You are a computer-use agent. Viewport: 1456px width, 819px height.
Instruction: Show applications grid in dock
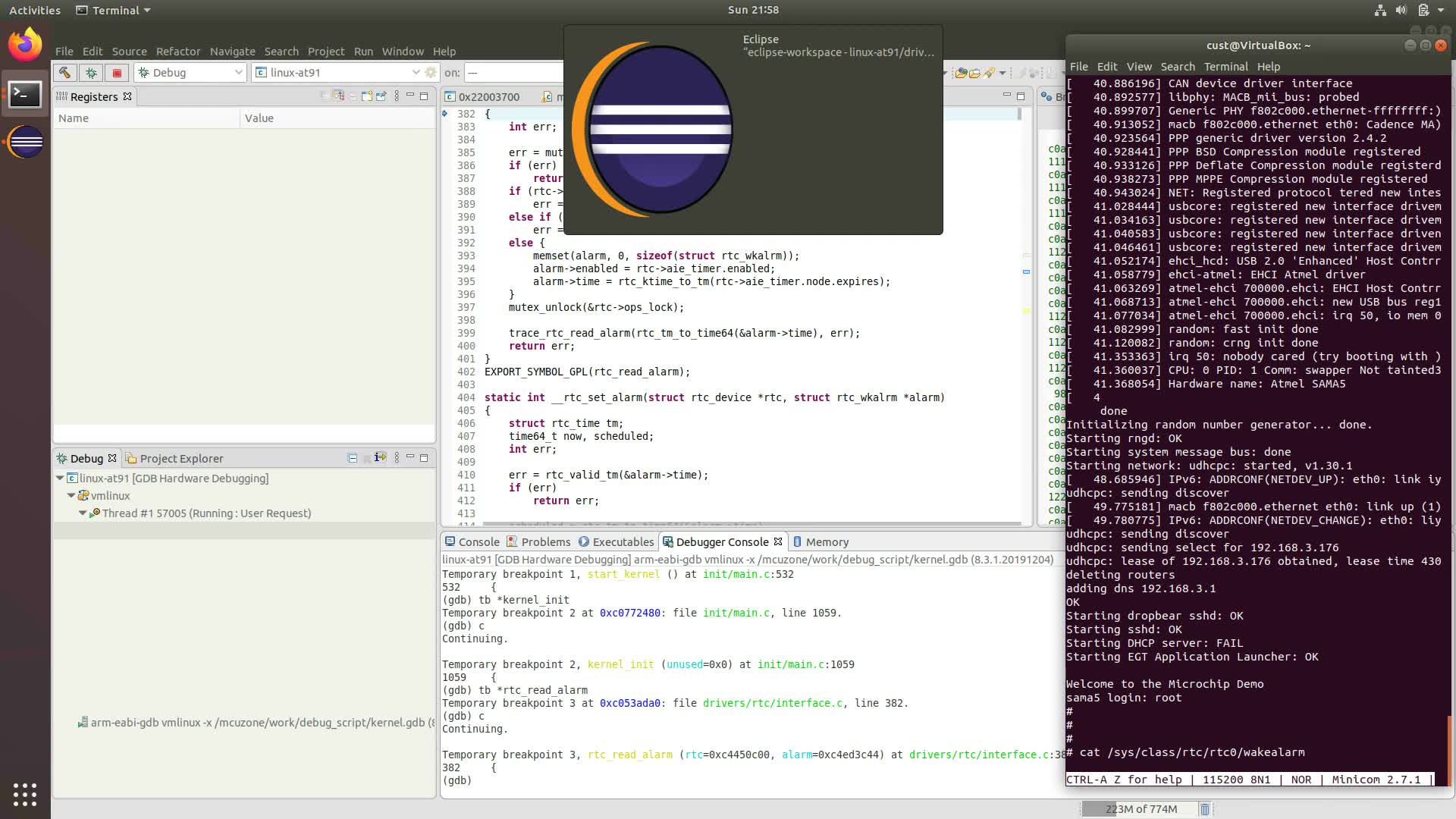click(25, 794)
